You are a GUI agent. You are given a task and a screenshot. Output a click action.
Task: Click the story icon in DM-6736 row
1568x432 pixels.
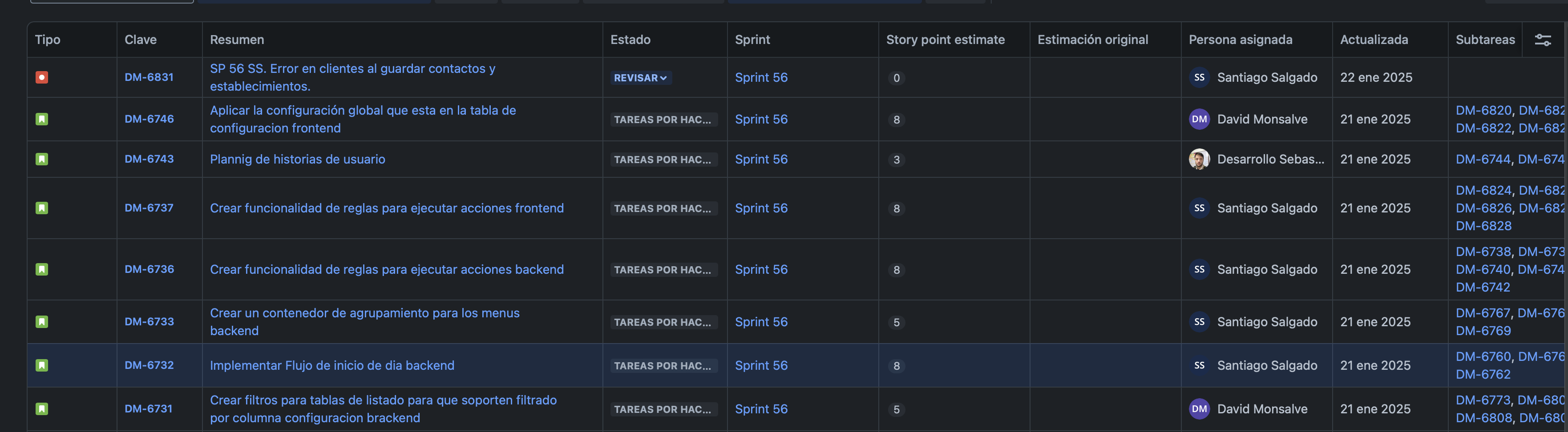[x=41, y=269]
